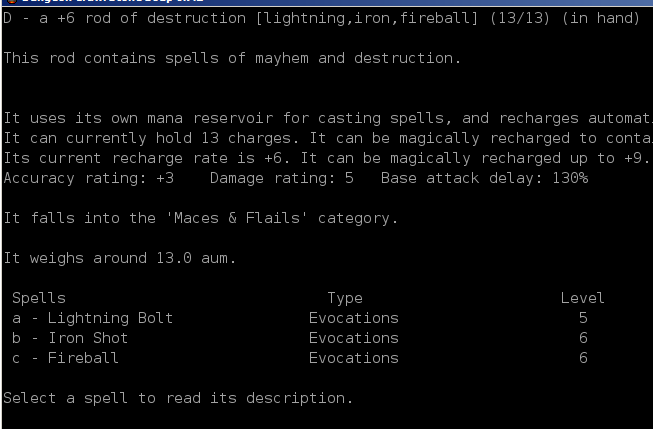Select the Lightning Bolt spell entry

coord(92,318)
